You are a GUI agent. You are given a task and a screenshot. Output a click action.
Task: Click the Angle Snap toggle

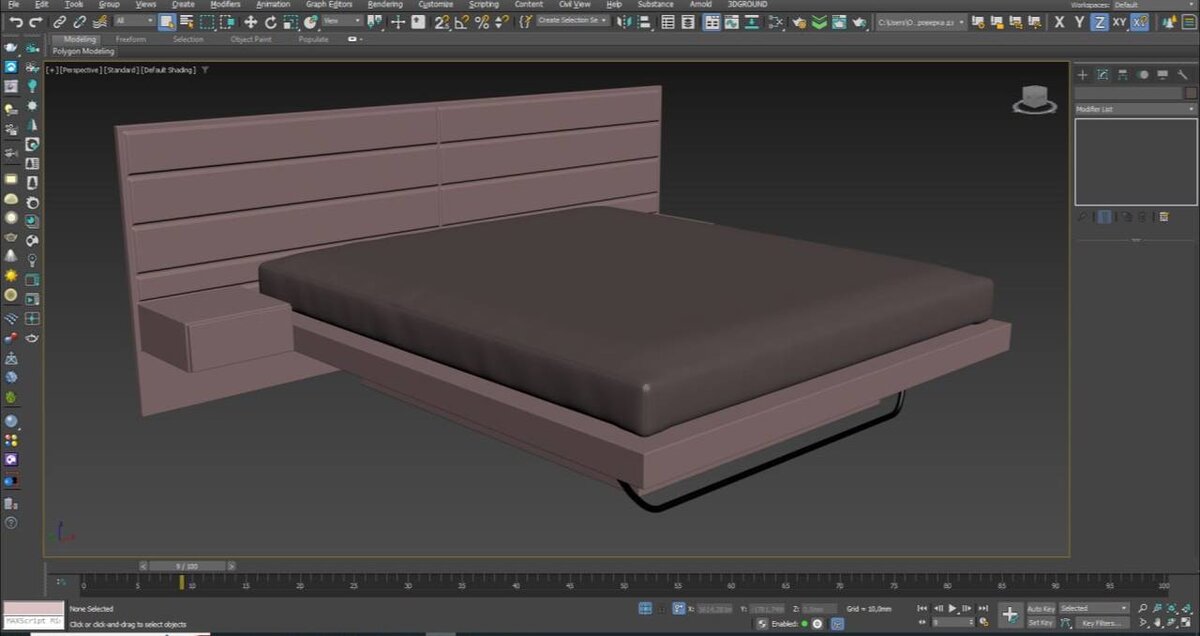tap(461, 21)
